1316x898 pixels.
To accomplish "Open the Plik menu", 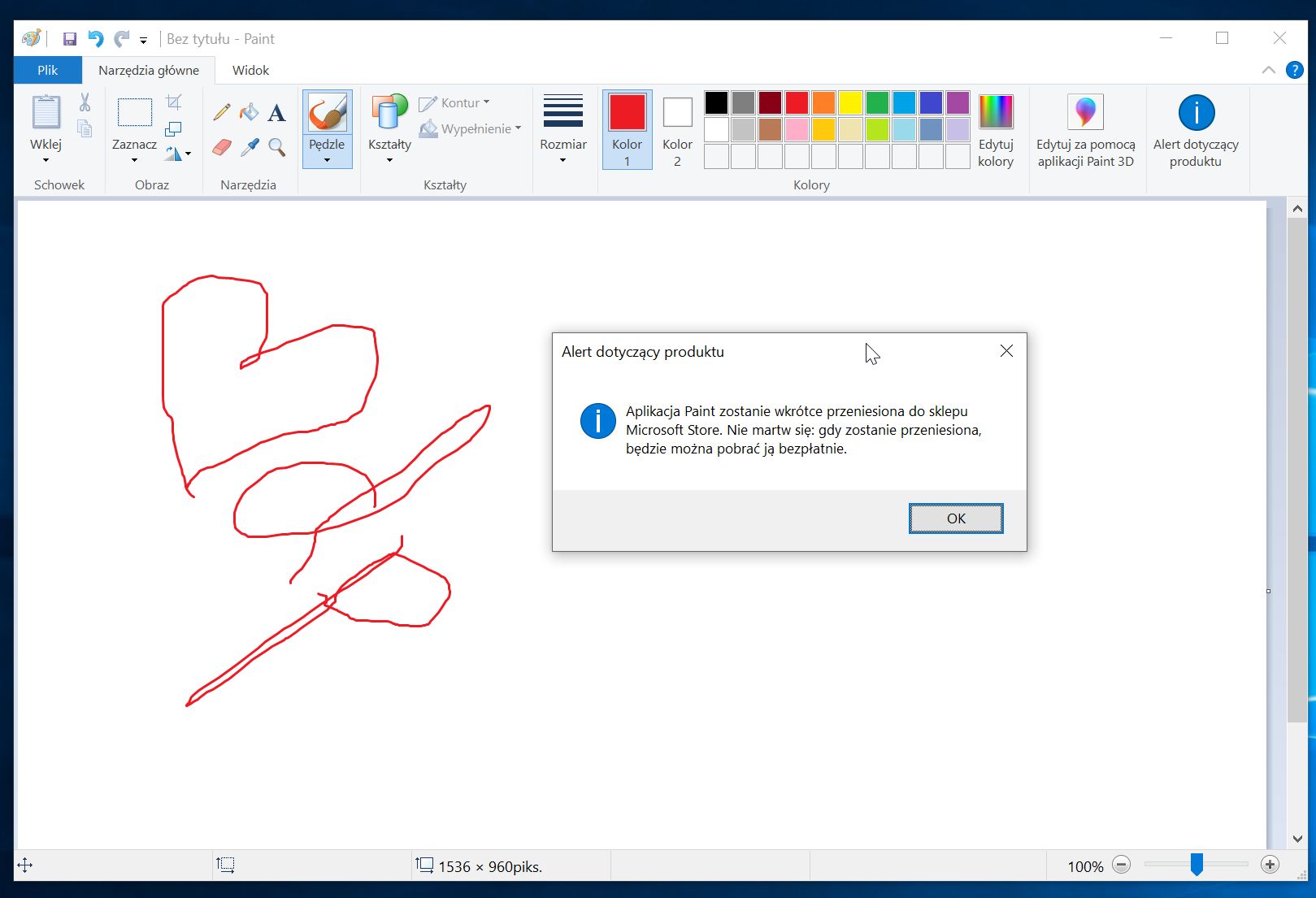I will (48, 70).
